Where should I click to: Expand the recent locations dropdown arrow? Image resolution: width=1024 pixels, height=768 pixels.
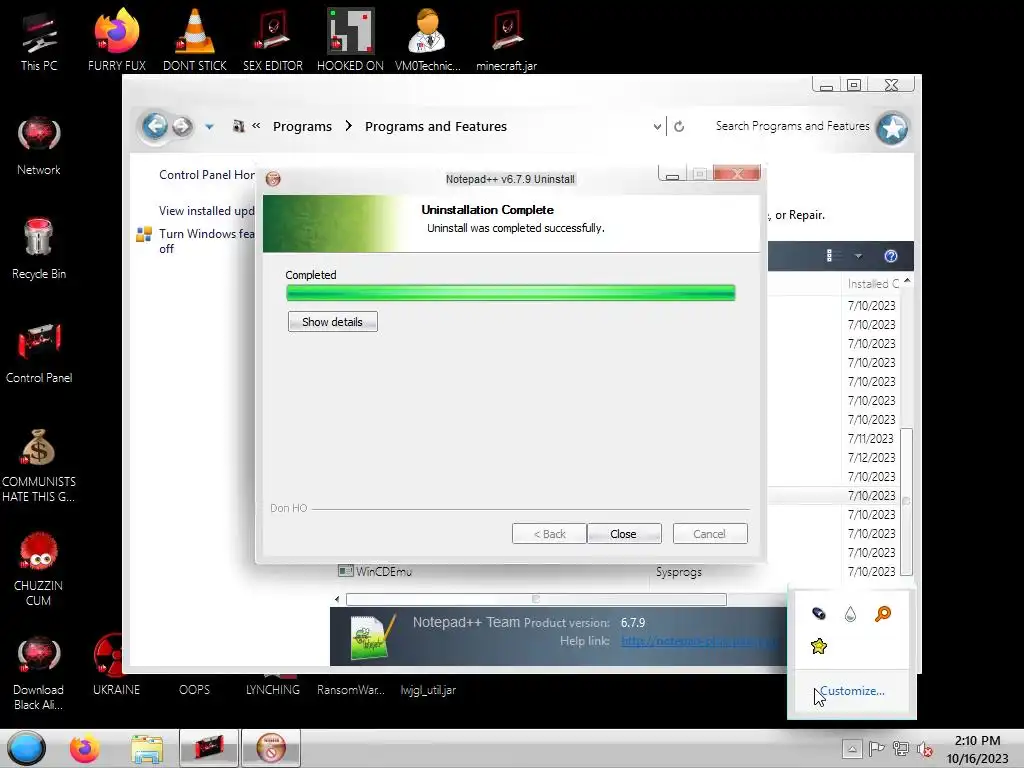209,127
